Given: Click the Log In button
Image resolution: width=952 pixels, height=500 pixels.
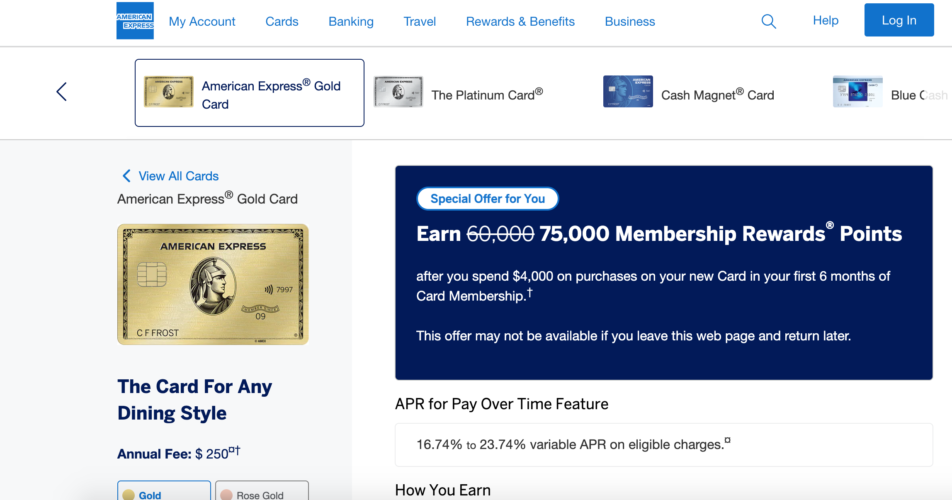Looking at the screenshot, I should point(898,20).
